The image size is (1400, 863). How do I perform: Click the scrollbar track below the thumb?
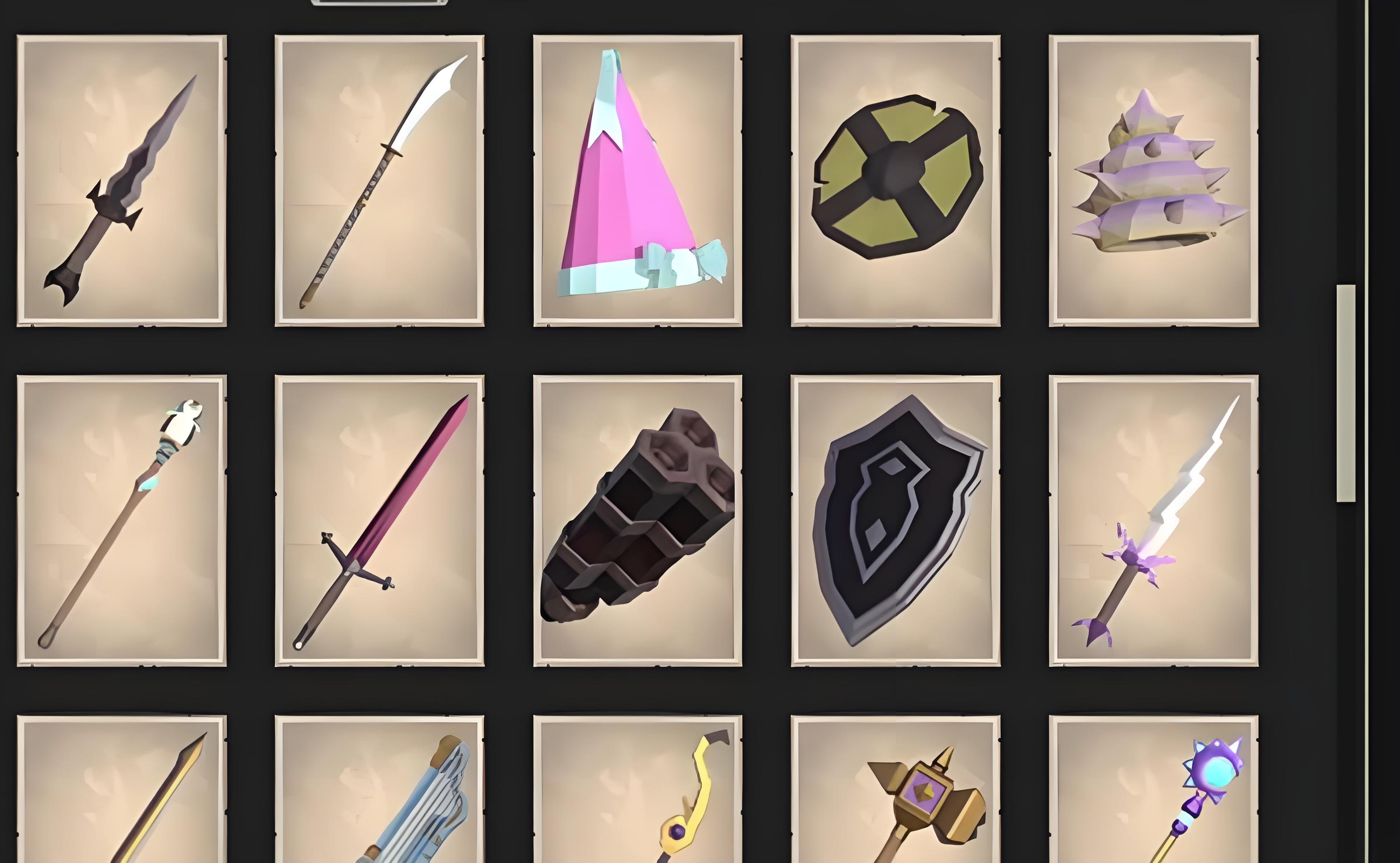(x=1346, y=682)
